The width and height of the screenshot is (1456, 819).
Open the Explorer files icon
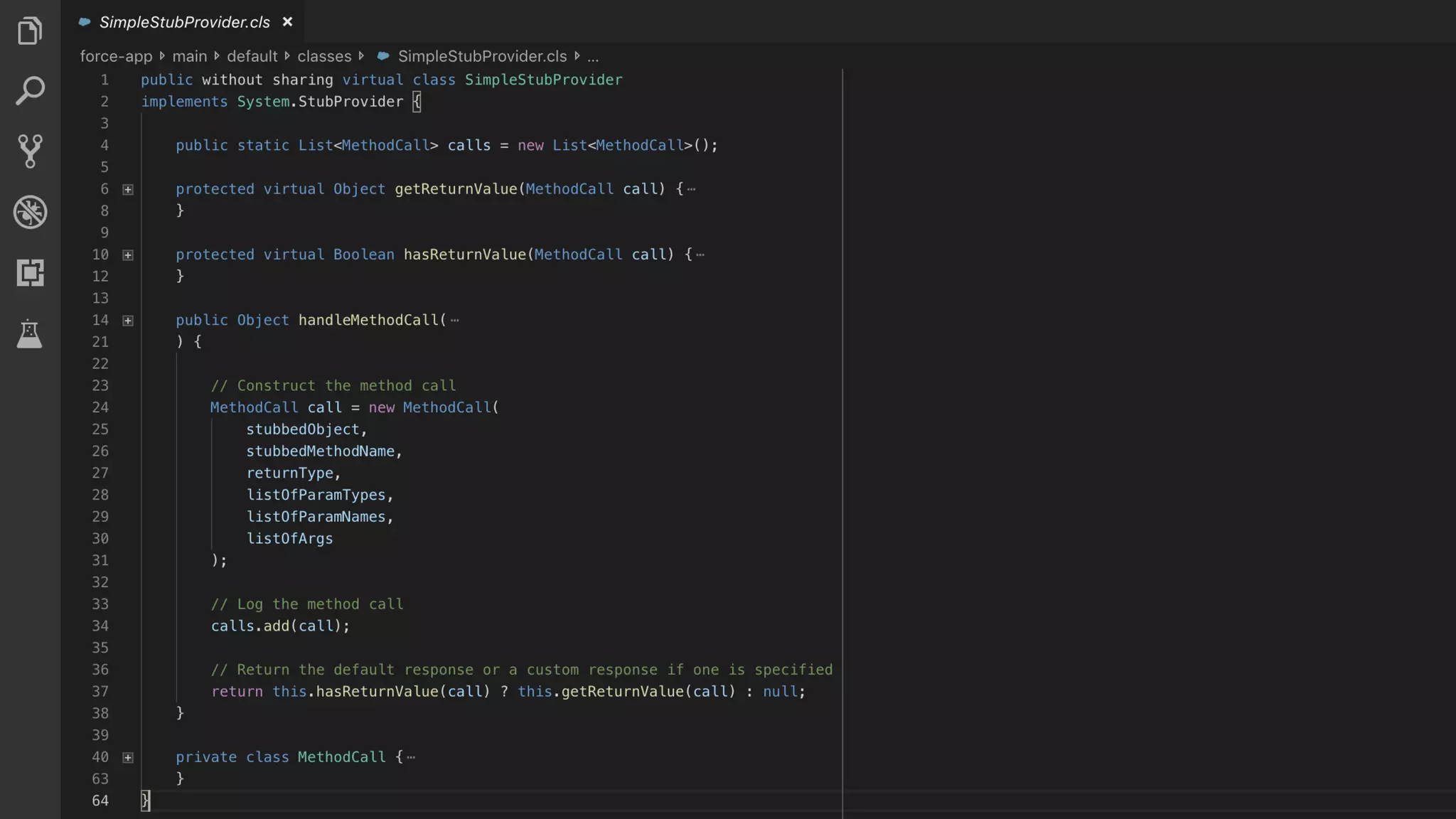30,31
